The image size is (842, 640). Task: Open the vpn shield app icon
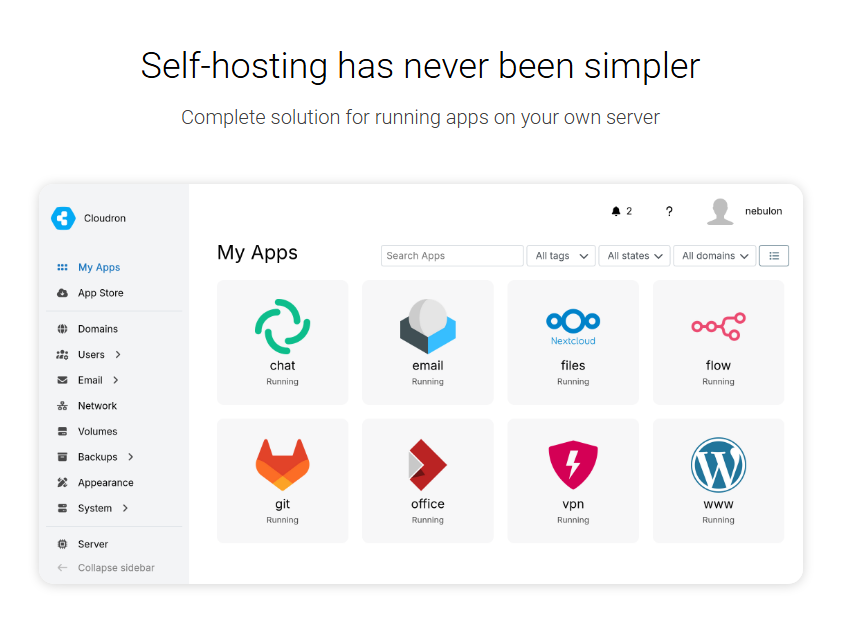[573, 464]
